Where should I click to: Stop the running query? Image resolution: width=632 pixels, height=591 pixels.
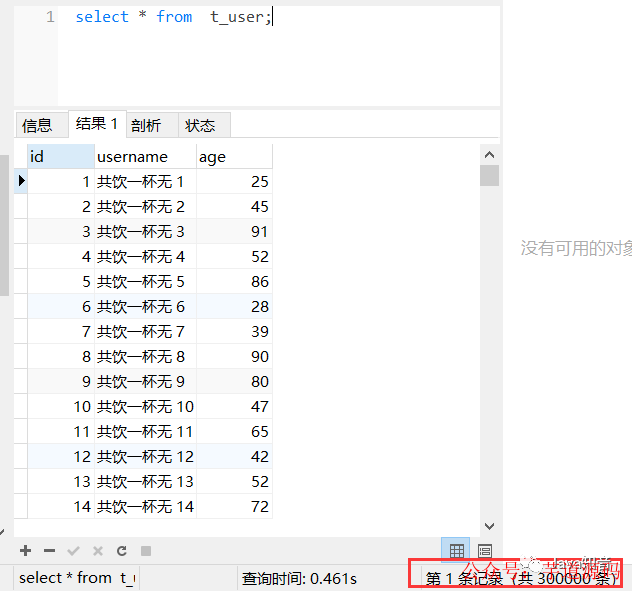146,551
